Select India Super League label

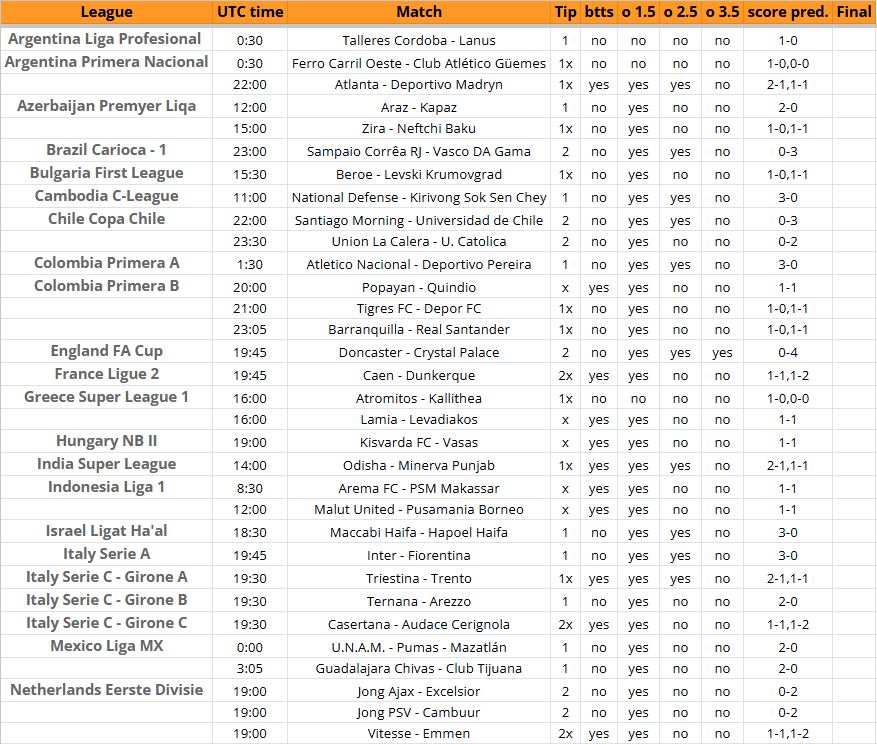(x=106, y=464)
